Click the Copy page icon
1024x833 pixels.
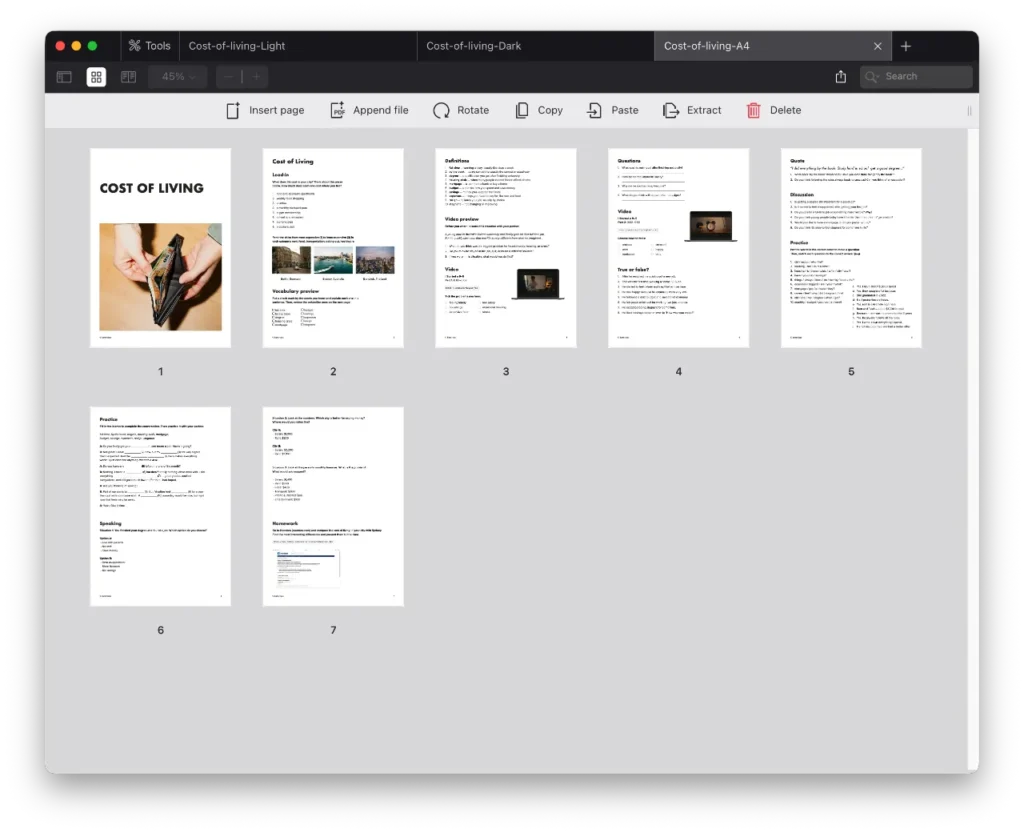pyautogui.click(x=522, y=110)
